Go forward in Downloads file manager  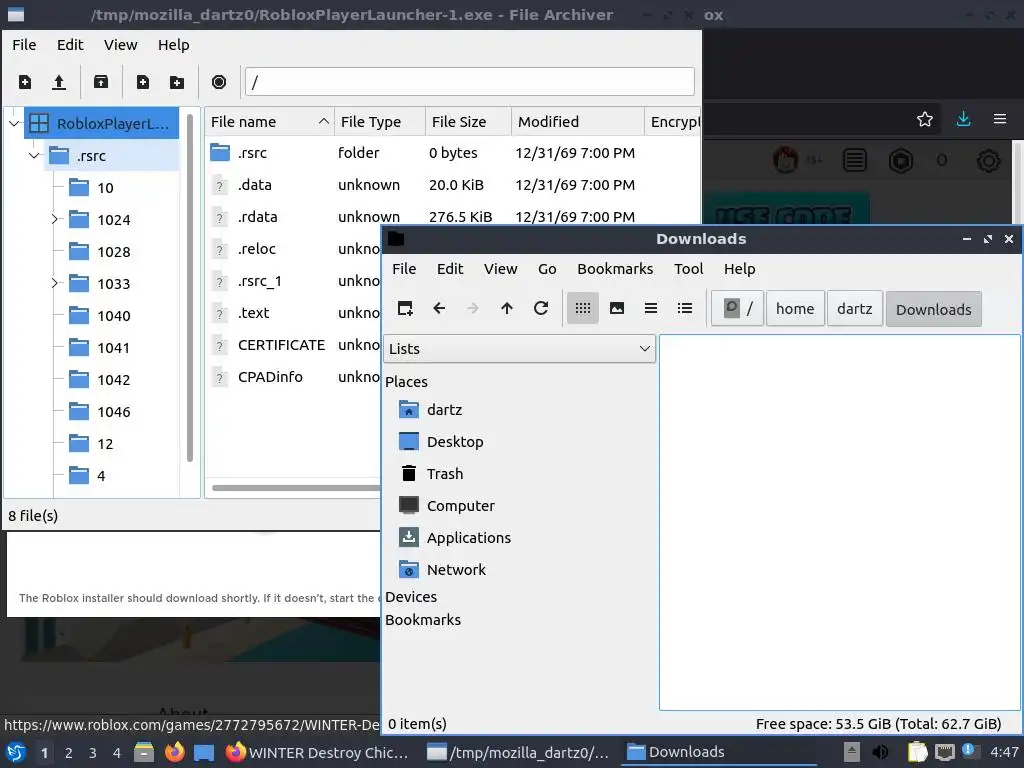click(x=473, y=308)
